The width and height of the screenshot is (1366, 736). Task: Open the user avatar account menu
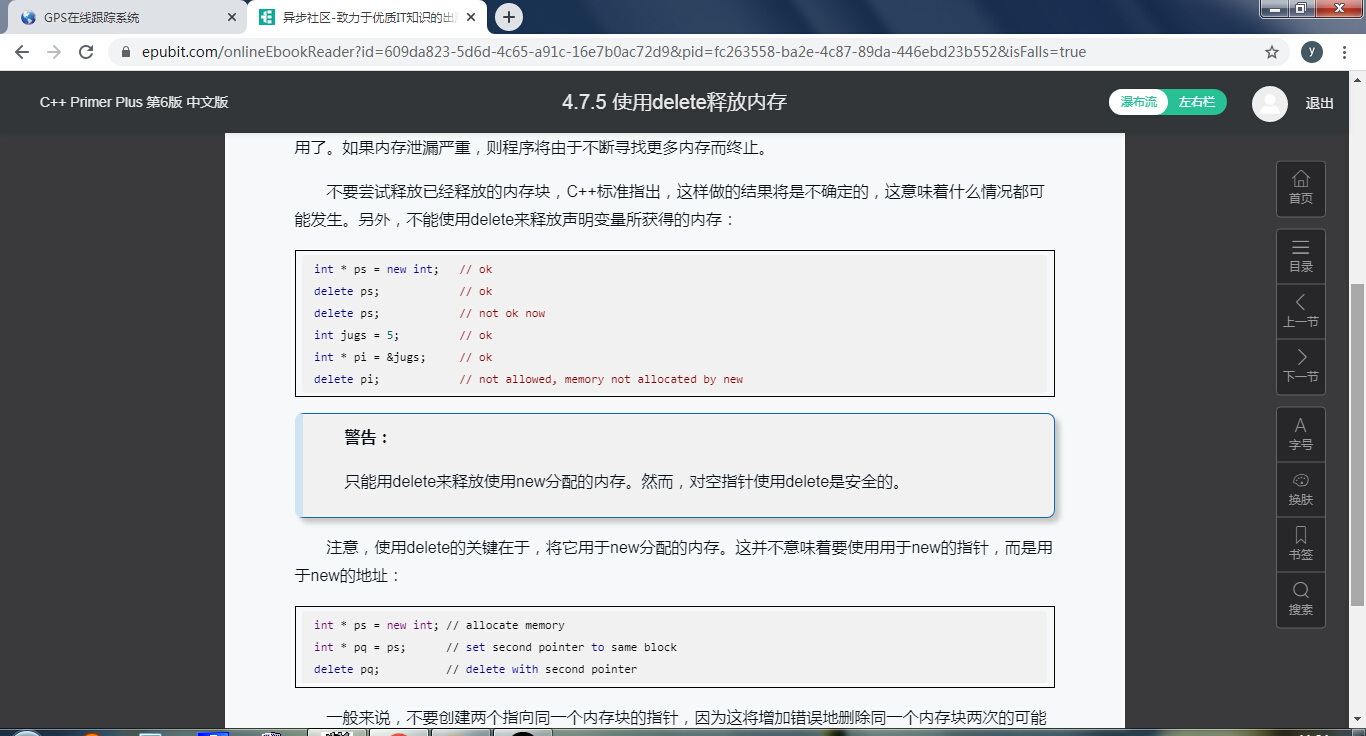tap(1269, 103)
